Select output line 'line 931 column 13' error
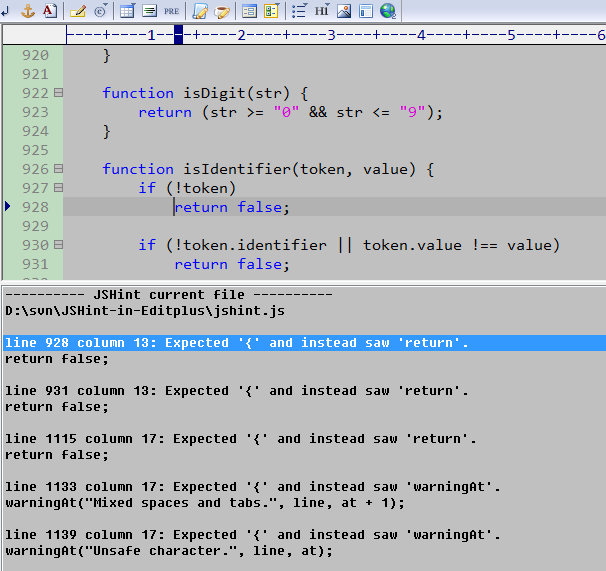Image resolution: width=606 pixels, height=571 pixels. point(237,391)
